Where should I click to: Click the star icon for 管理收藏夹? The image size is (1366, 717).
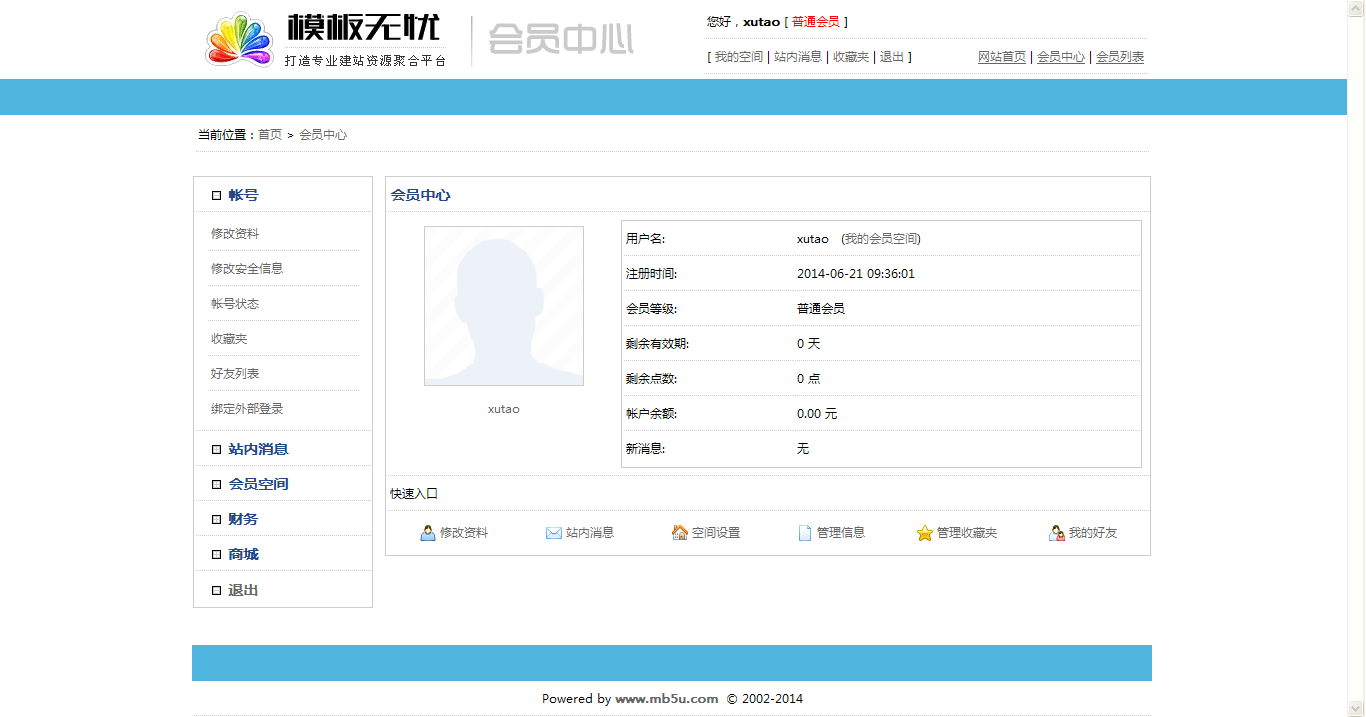[925, 533]
